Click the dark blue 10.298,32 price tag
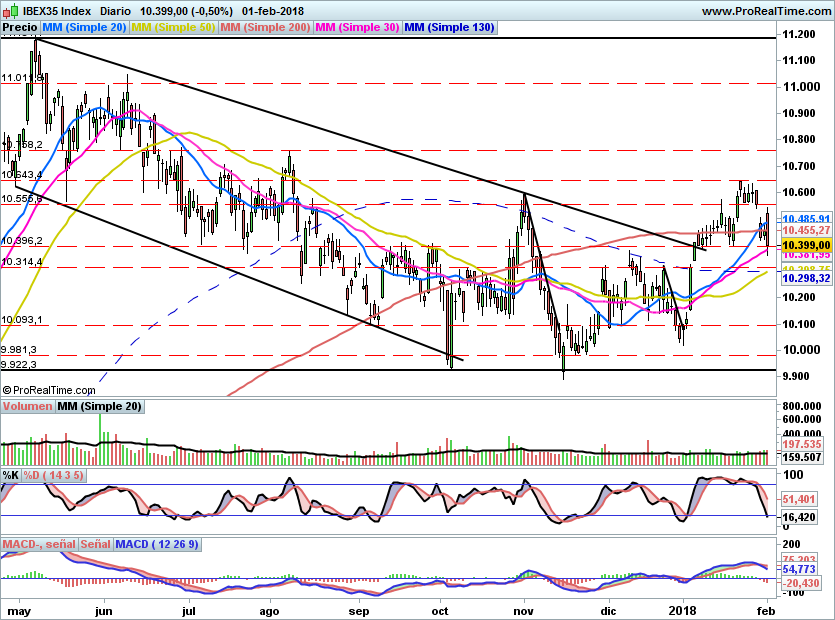Image resolution: width=835 pixels, height=620 pixels. pyautogui.click(x=805, y=279)
